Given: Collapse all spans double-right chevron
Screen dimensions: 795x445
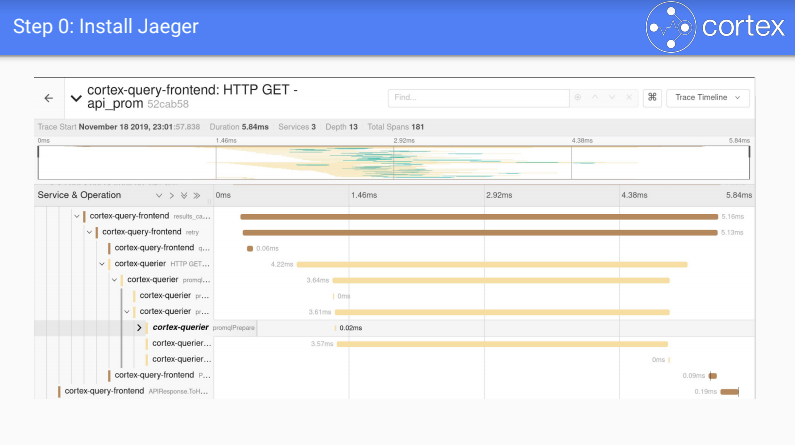Looking at the screenshot, I should point(197,196).
